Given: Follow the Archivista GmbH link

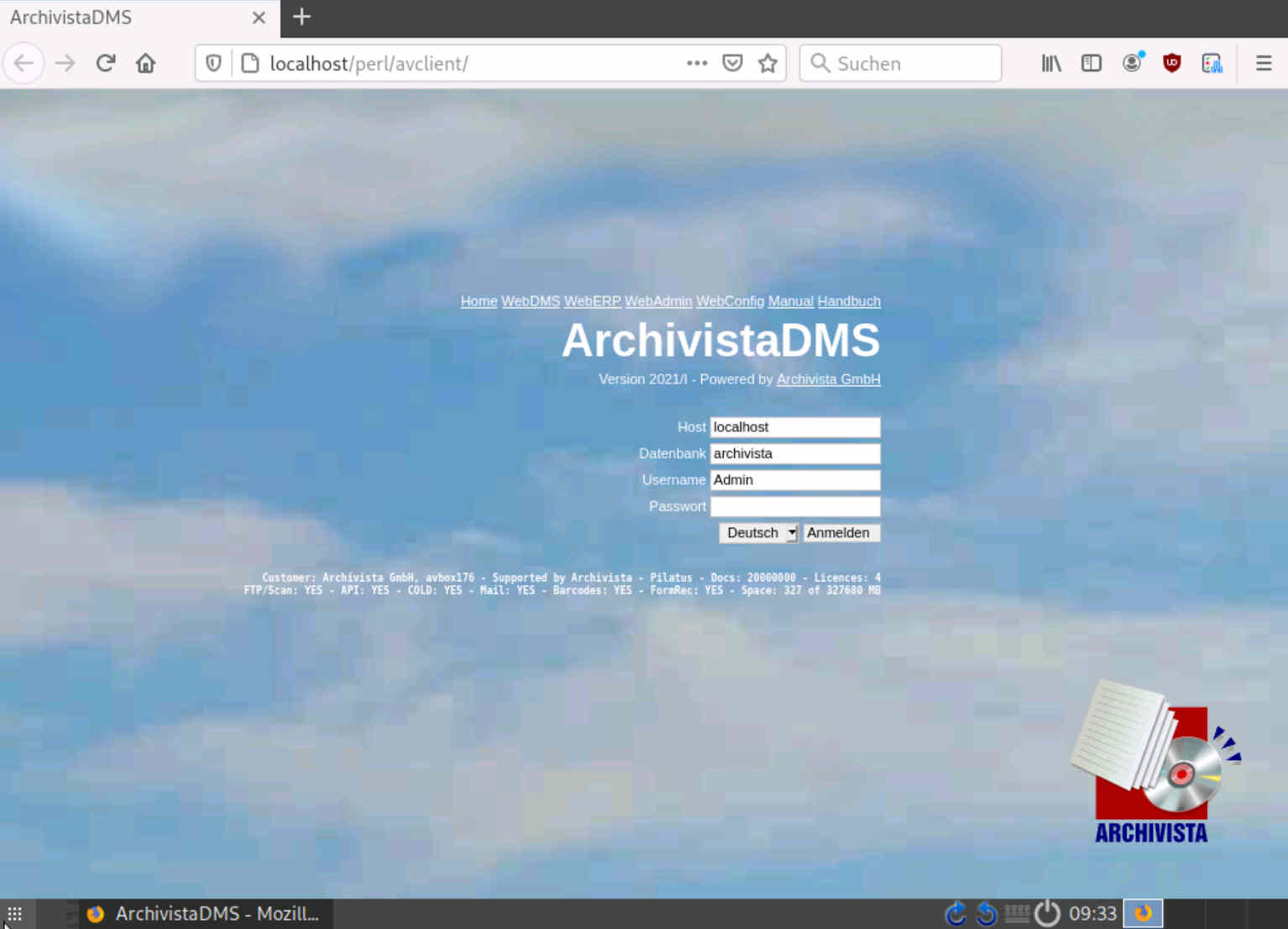Looking at the screenshot, I should coord(829,379).
